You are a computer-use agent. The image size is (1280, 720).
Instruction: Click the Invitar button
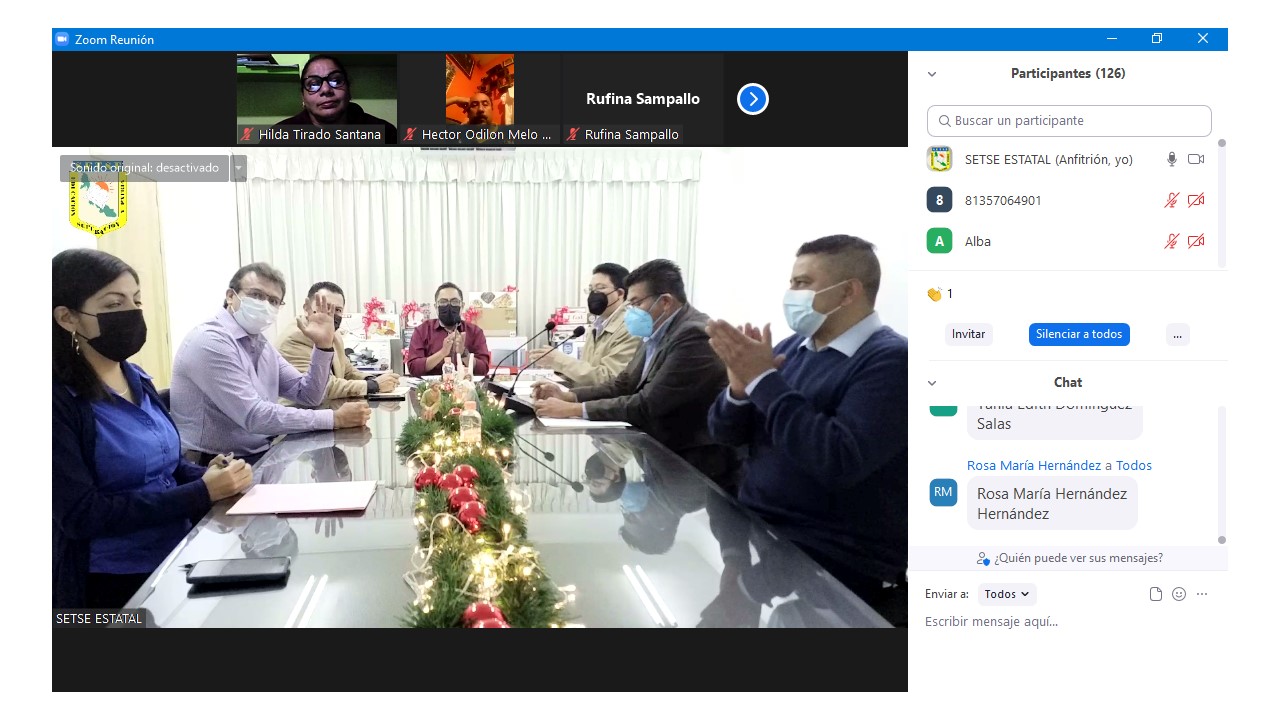[968, 334]
